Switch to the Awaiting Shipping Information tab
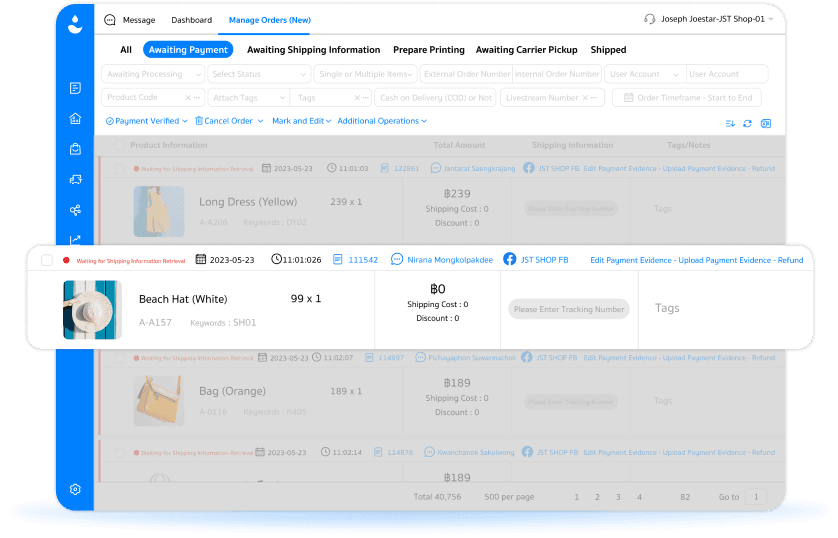Image resolution: width=838 pixels, height=538 pixels. 313,50
